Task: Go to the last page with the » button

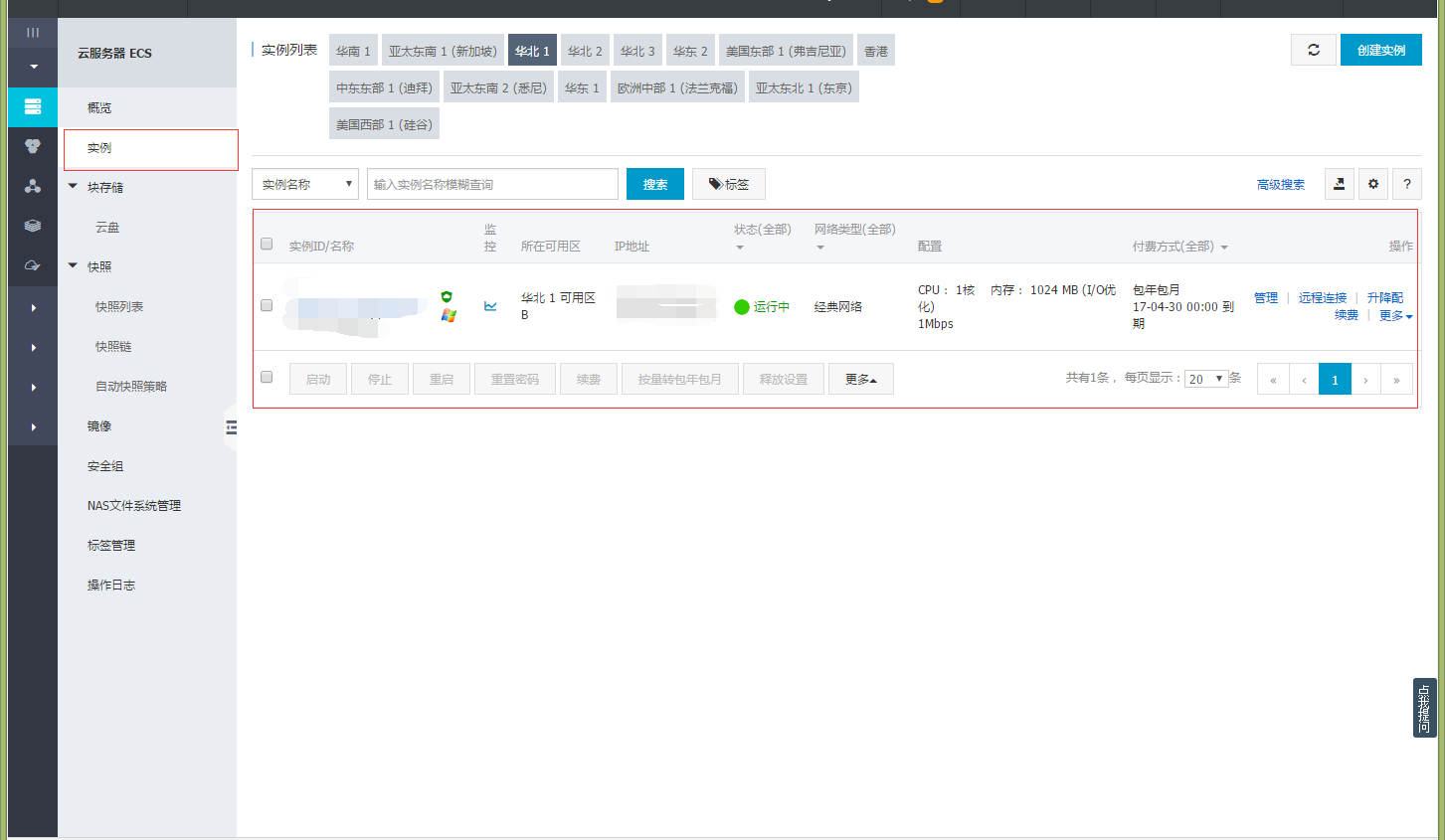Action: (x=1396, y=379)
